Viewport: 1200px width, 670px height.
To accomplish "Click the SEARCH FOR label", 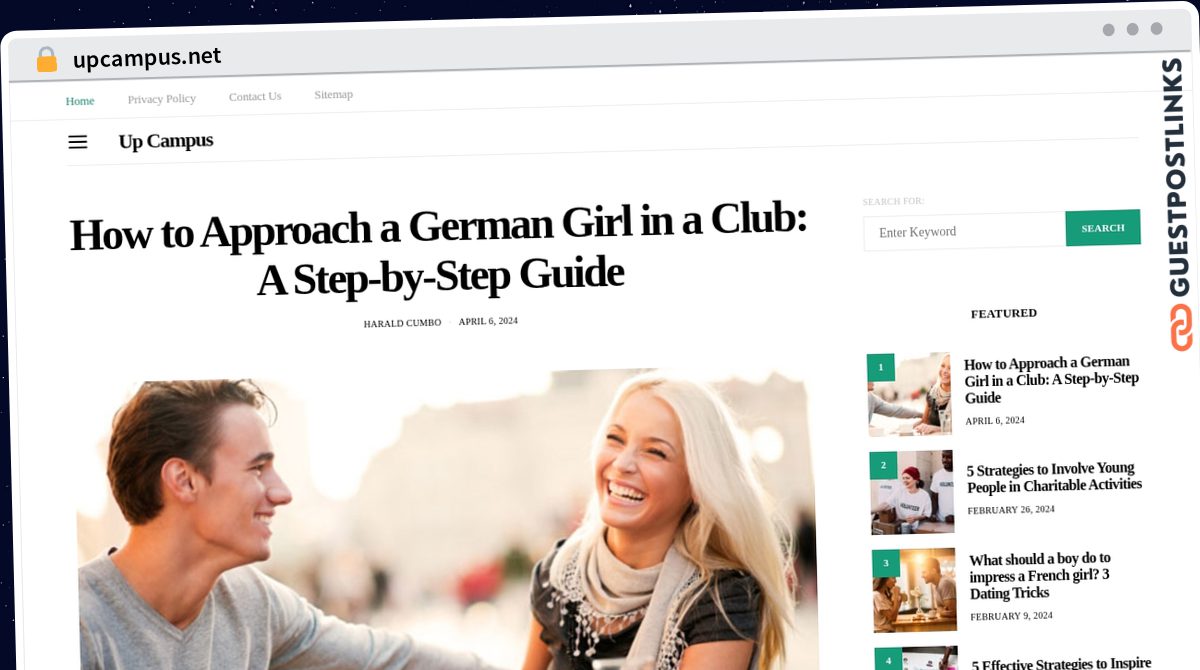I will [893, 202].
